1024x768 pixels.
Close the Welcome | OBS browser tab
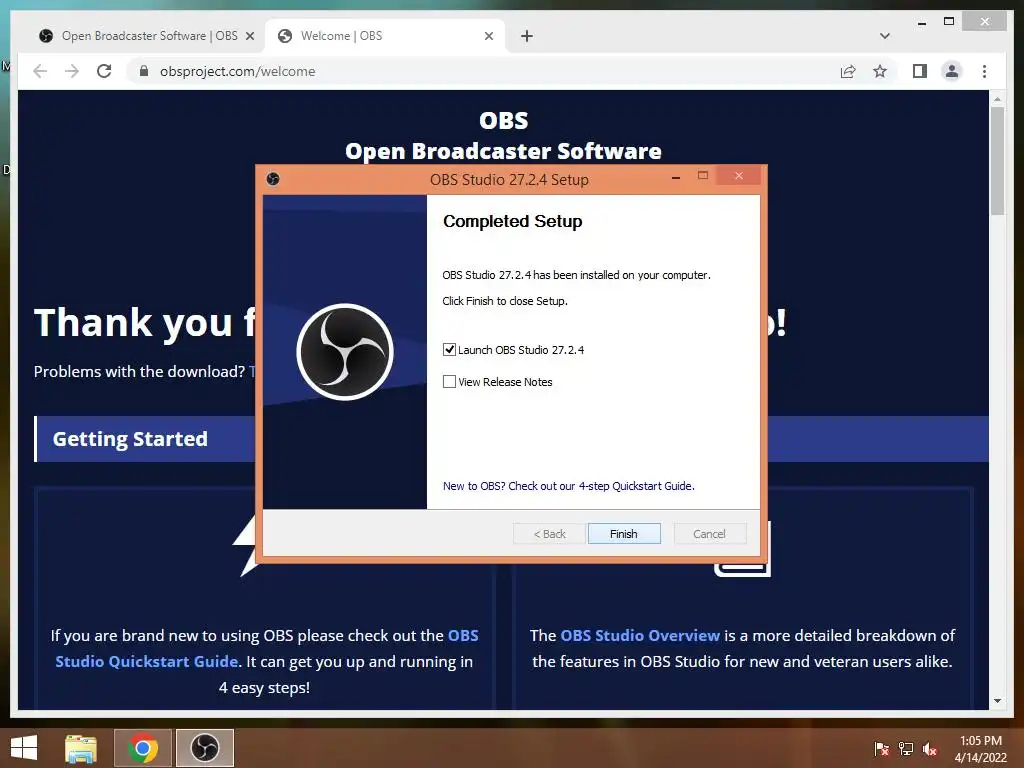(488, 37)
